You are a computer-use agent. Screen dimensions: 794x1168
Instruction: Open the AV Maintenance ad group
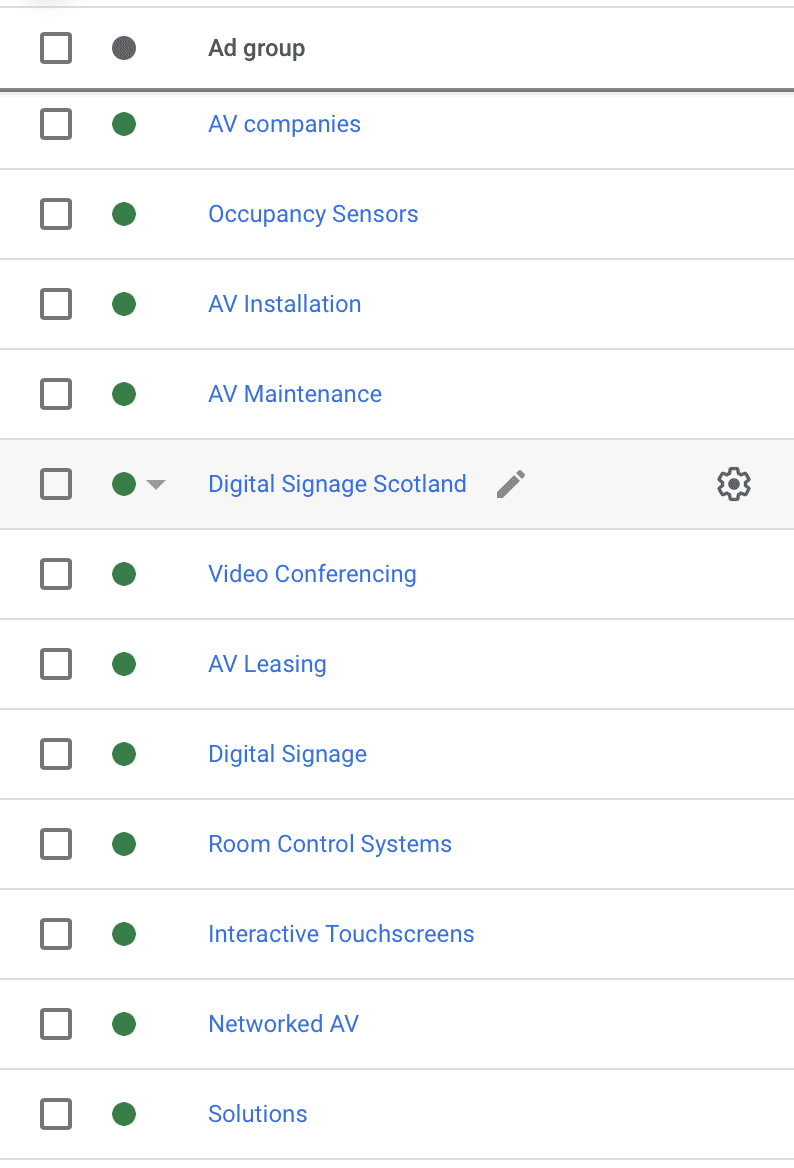[x=295, y=394]
